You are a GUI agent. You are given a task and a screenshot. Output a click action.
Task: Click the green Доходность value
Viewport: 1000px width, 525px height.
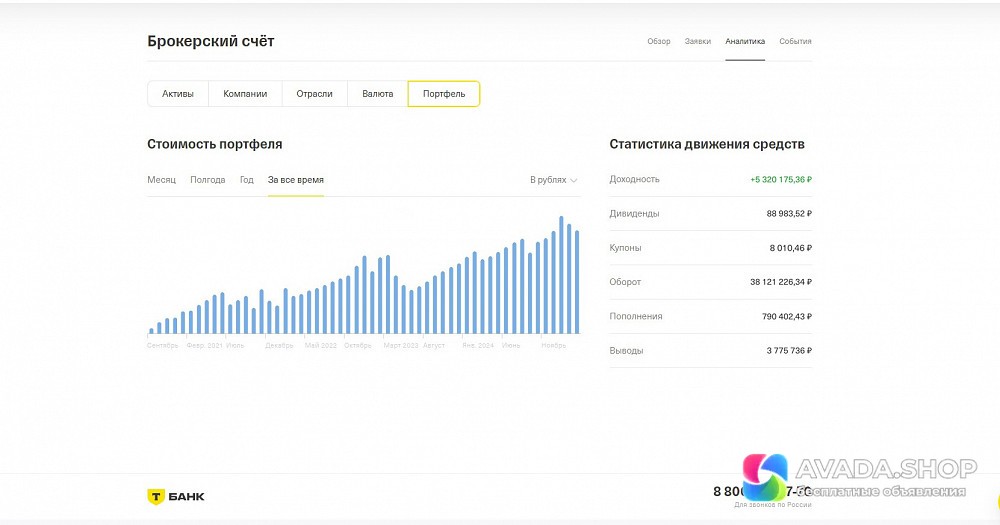pyautogui.click(x=780, y=179)
